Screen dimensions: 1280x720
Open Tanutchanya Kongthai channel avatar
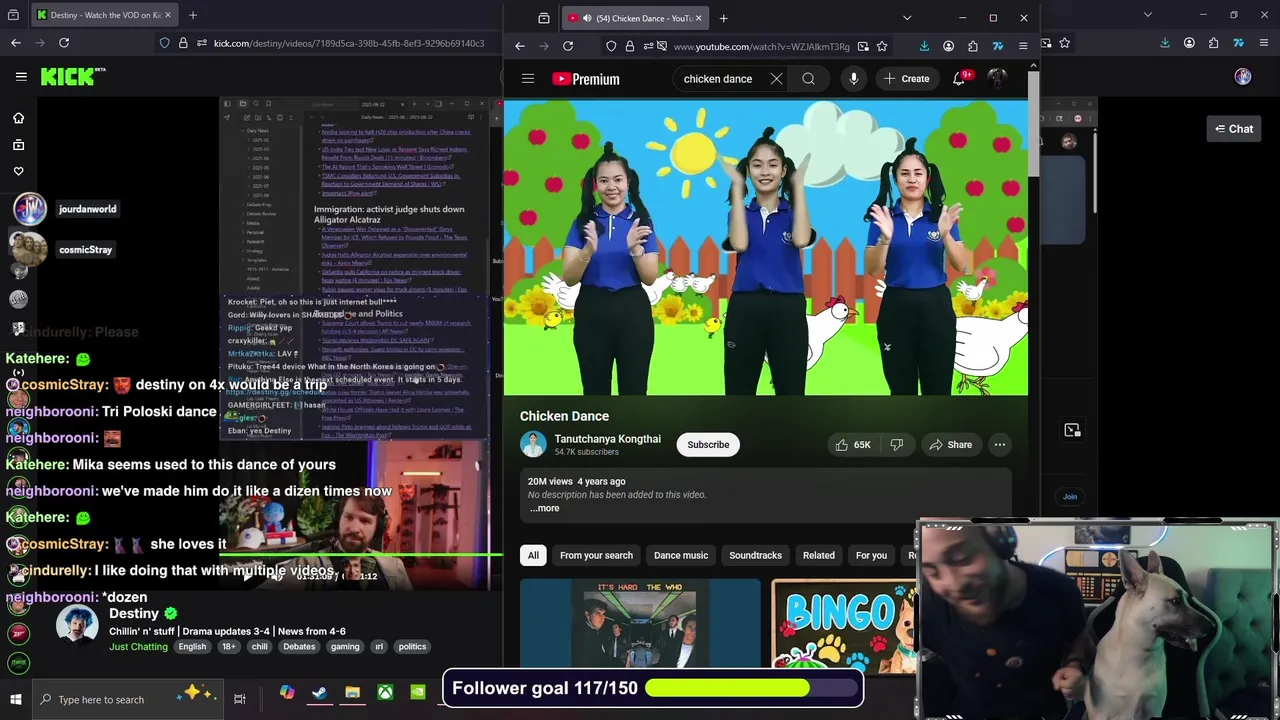tap(533, 445)
